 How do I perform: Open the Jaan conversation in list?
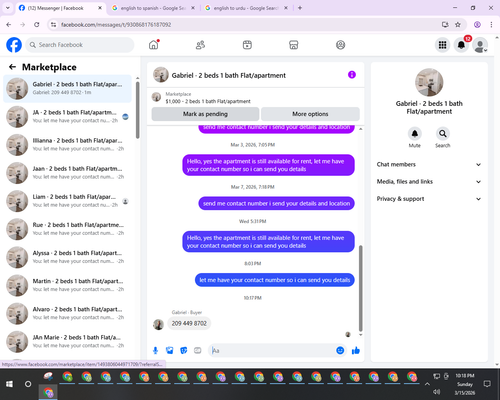[x=67, y=173]
